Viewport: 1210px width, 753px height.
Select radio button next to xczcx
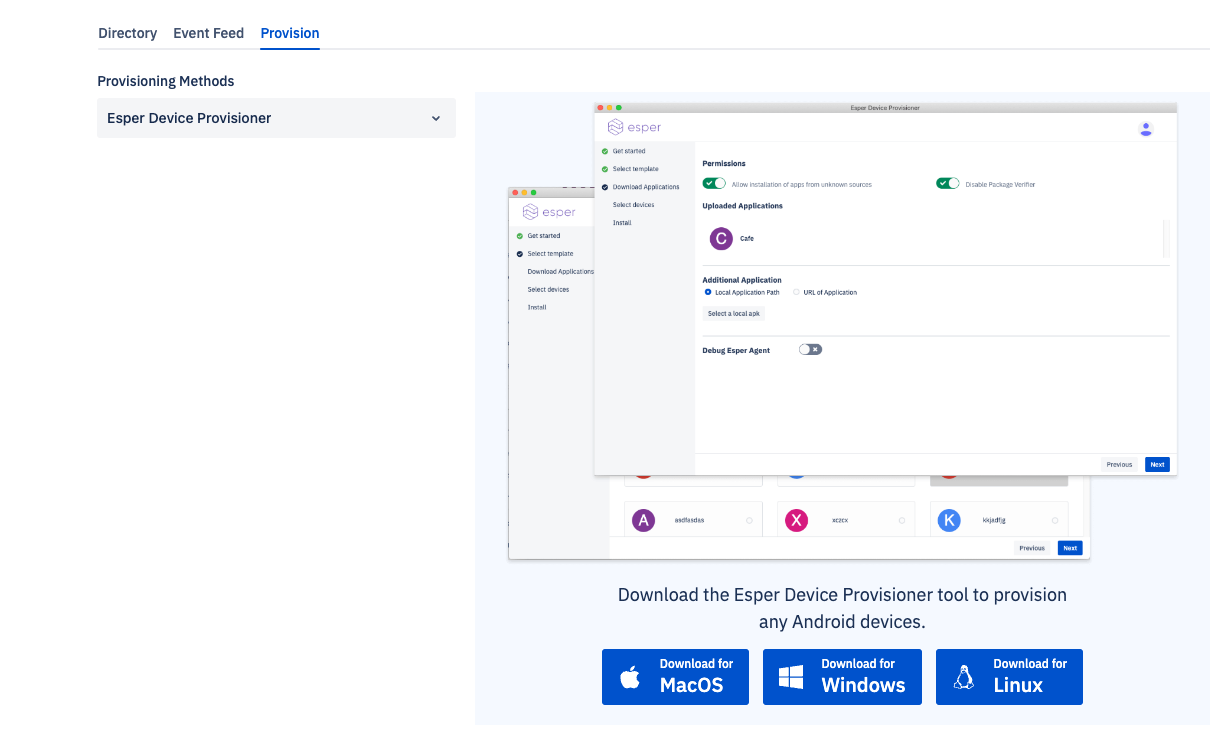902,520
